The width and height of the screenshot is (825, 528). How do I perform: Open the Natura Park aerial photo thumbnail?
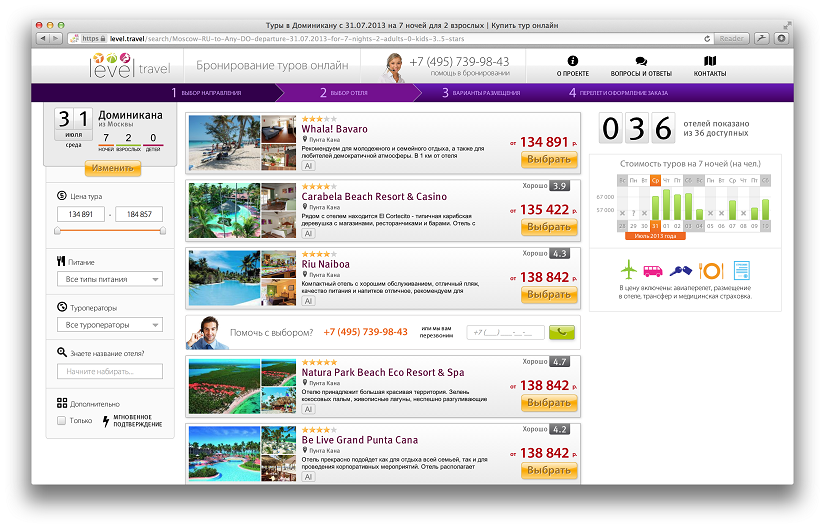coord(224,386)
